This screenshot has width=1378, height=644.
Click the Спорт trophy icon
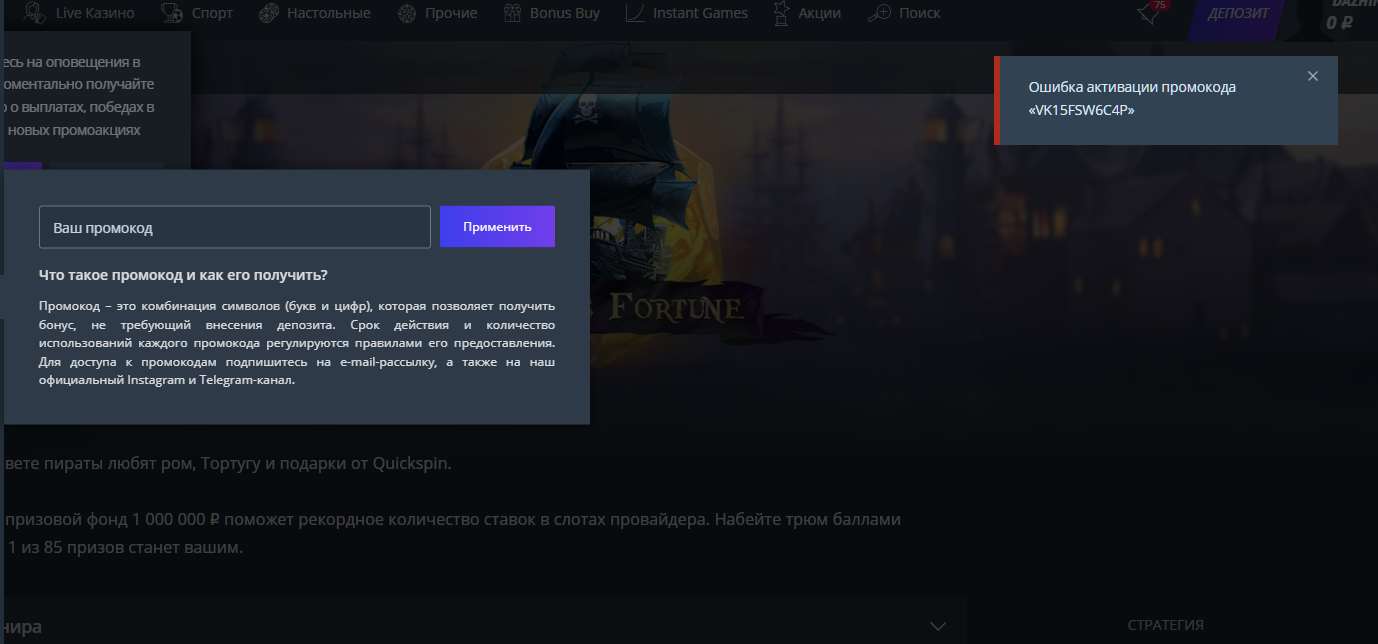click(x=172, y=13)
